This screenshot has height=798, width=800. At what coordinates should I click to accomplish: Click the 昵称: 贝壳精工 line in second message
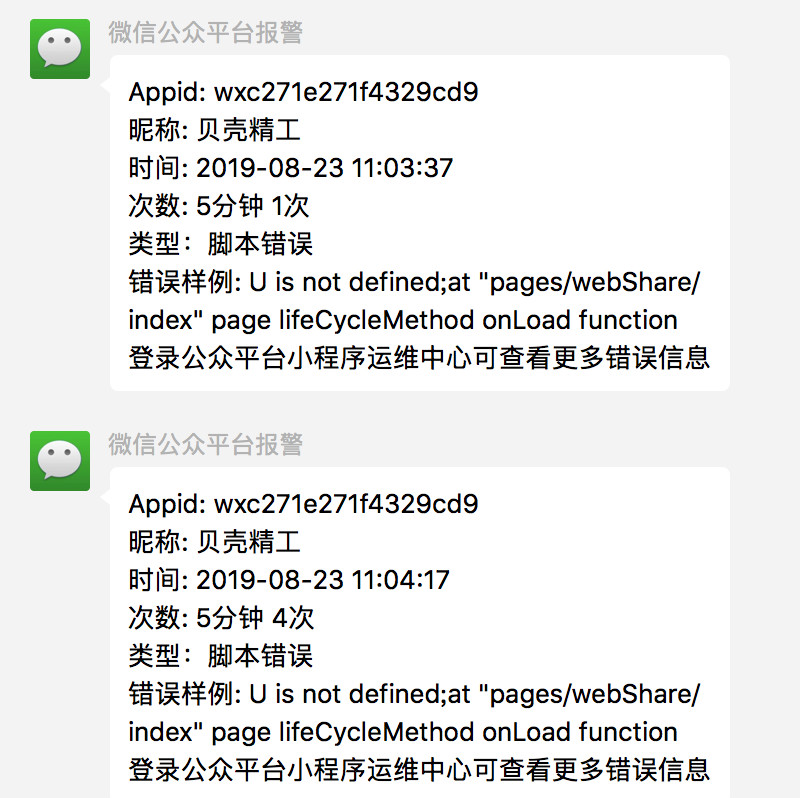pos(214,542)
